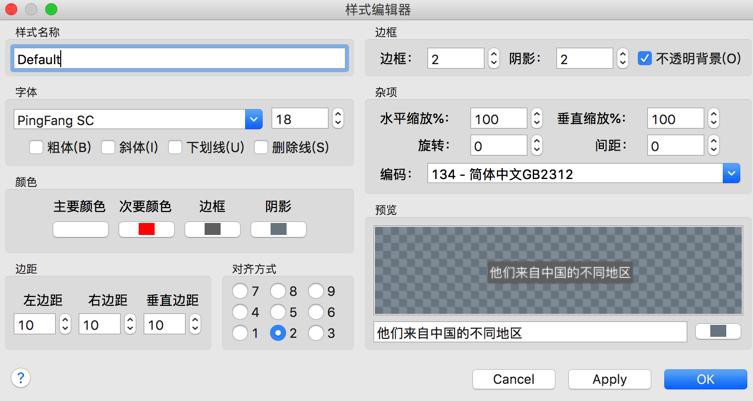Select alignment radio button 2

click(278, 333)
